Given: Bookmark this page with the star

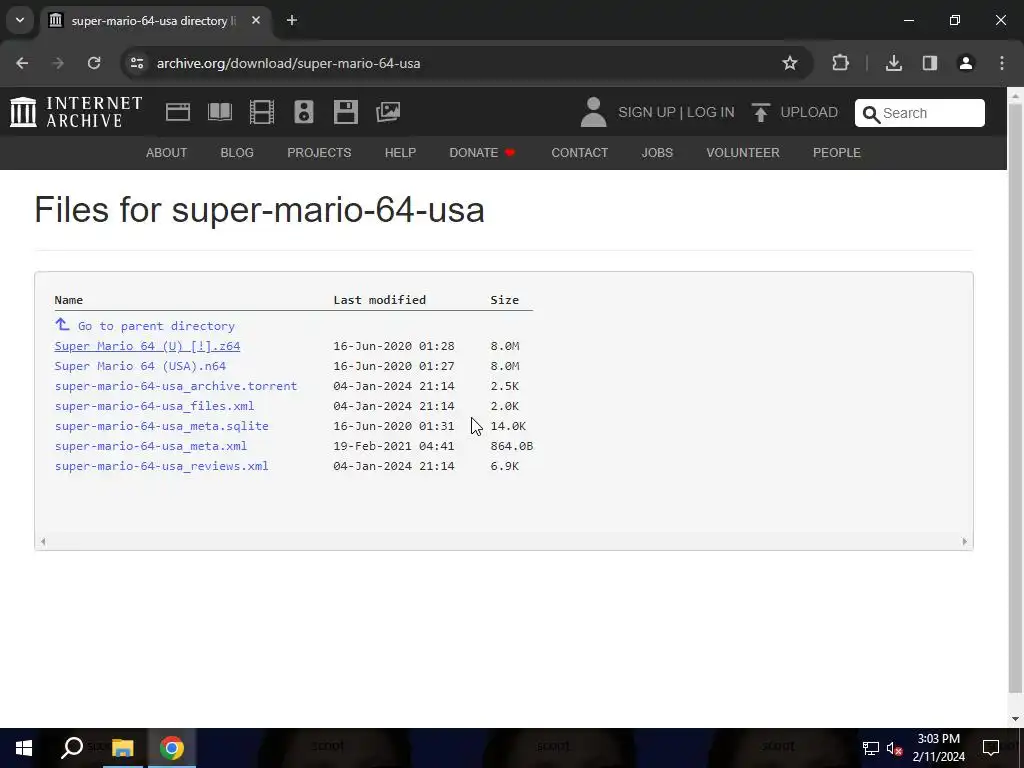Looking at the screenshot, I should pos(790,63).
